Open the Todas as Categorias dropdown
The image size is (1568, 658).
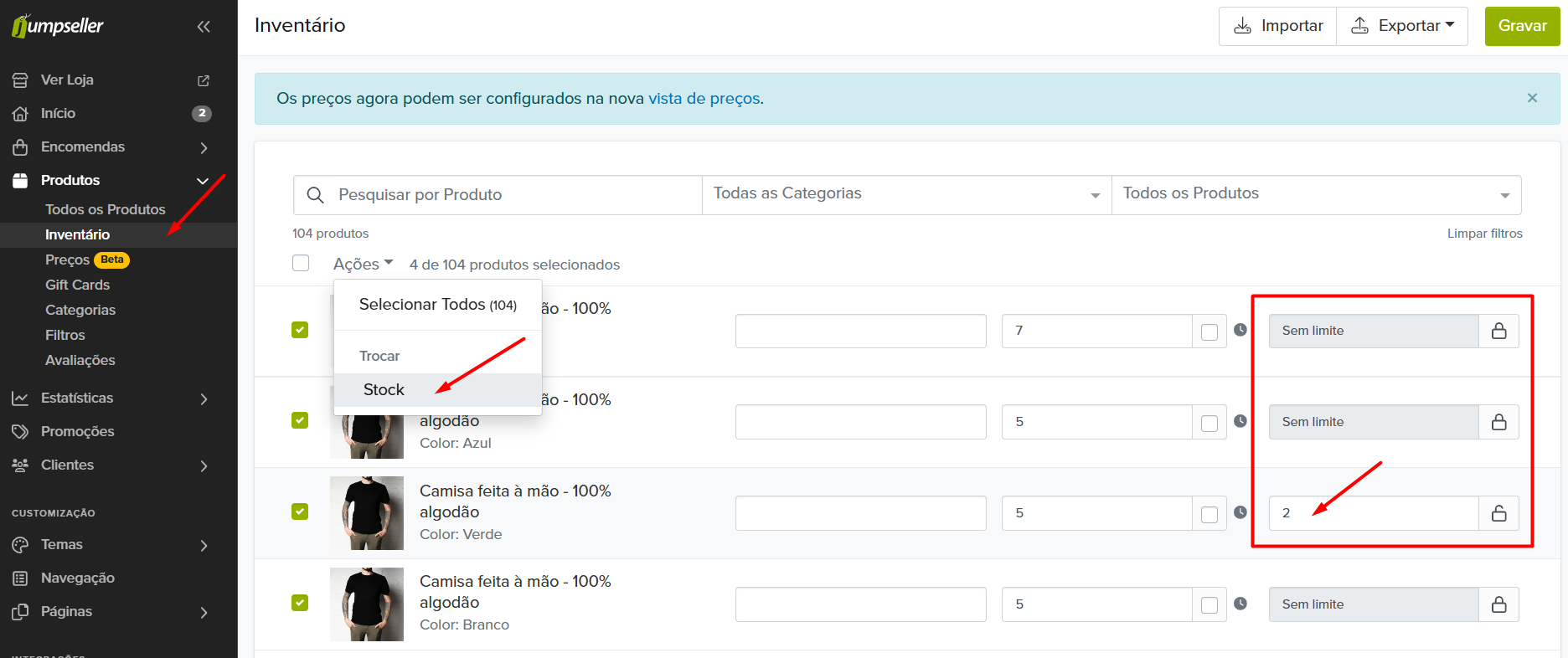906,194
